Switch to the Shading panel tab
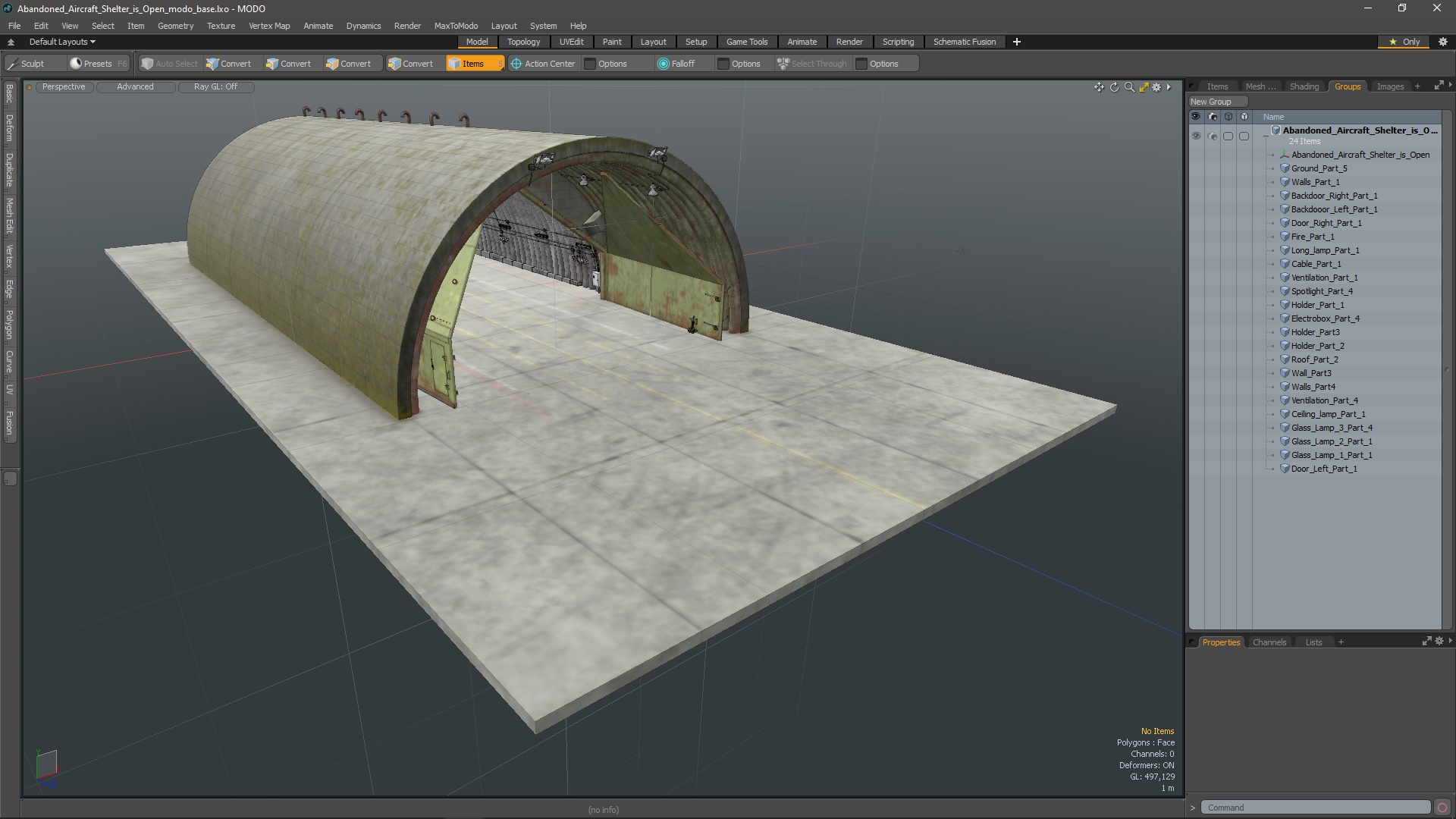 (1304, 86)
